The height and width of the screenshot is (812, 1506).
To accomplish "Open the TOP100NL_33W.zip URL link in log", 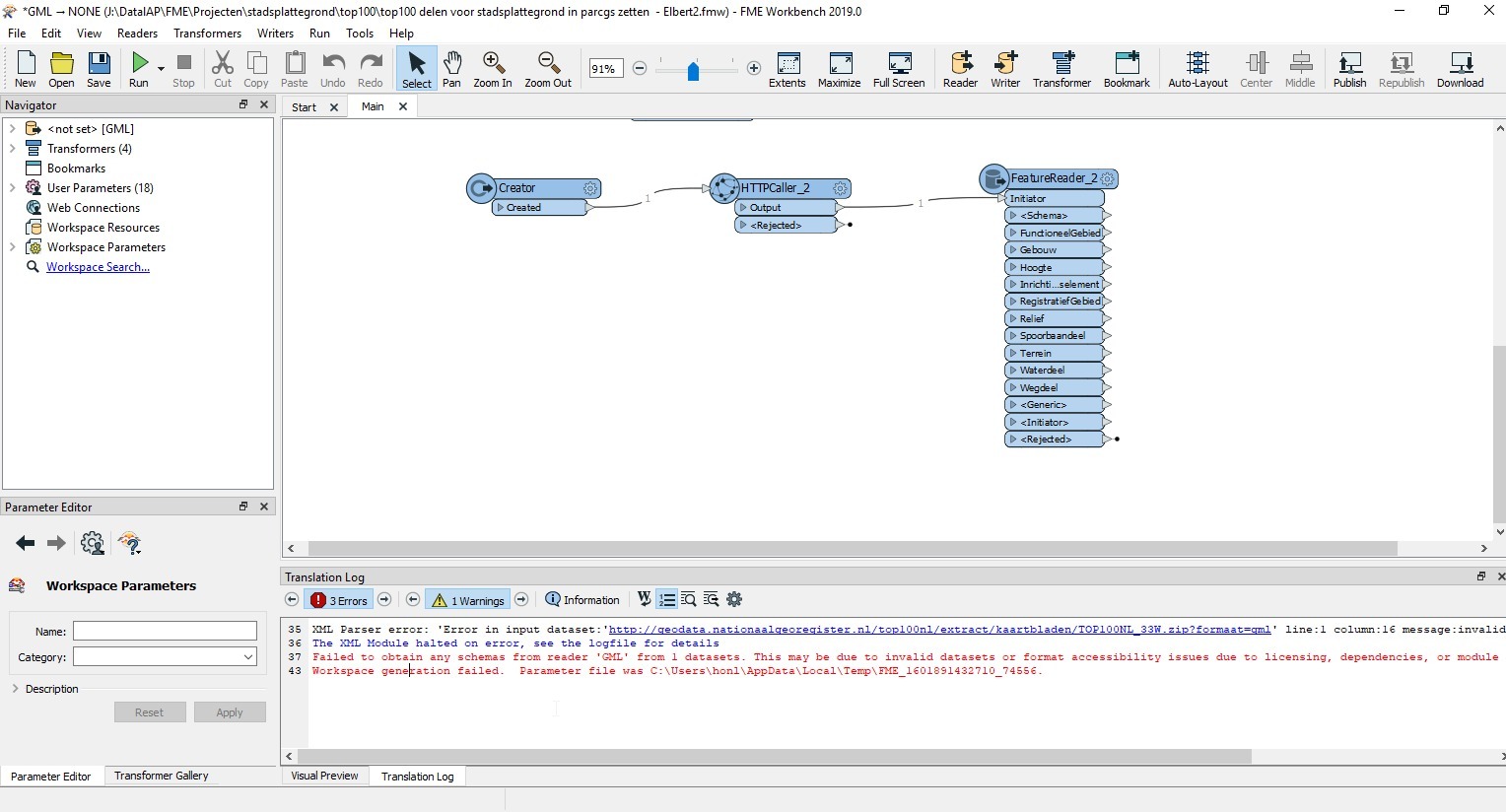I will tap(939, 629).
